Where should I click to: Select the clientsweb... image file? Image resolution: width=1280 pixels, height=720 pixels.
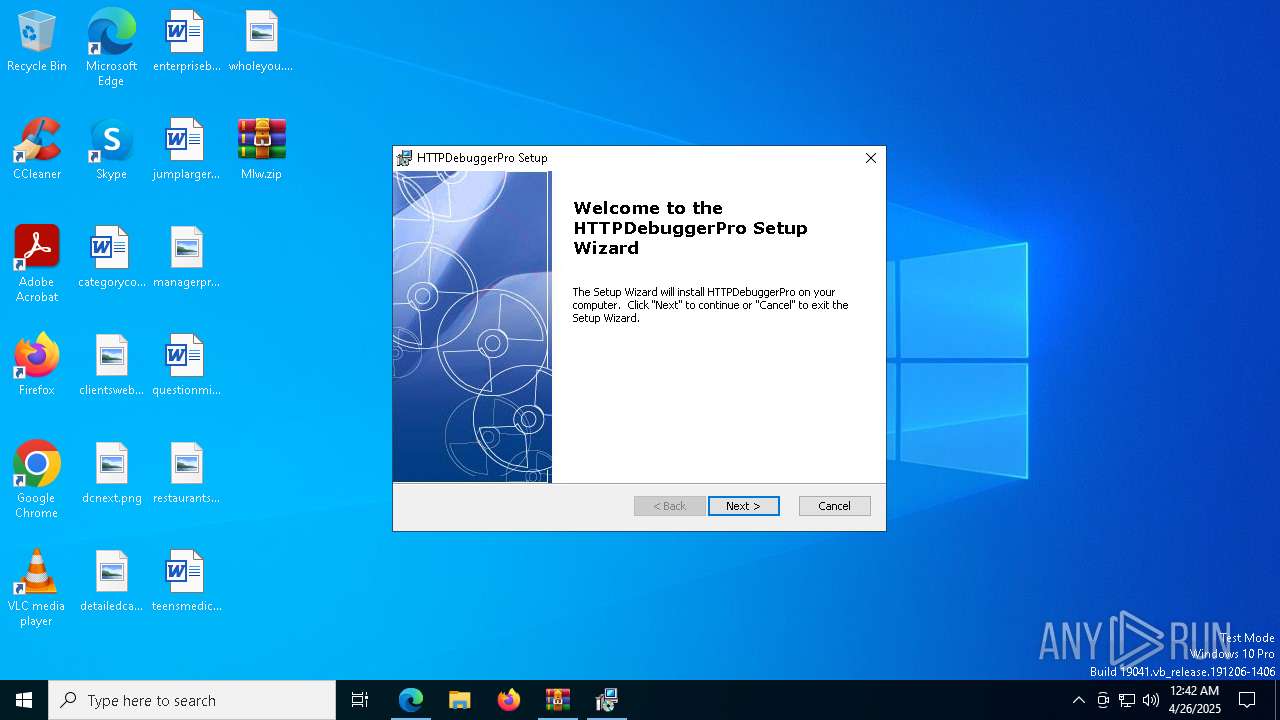111,366
